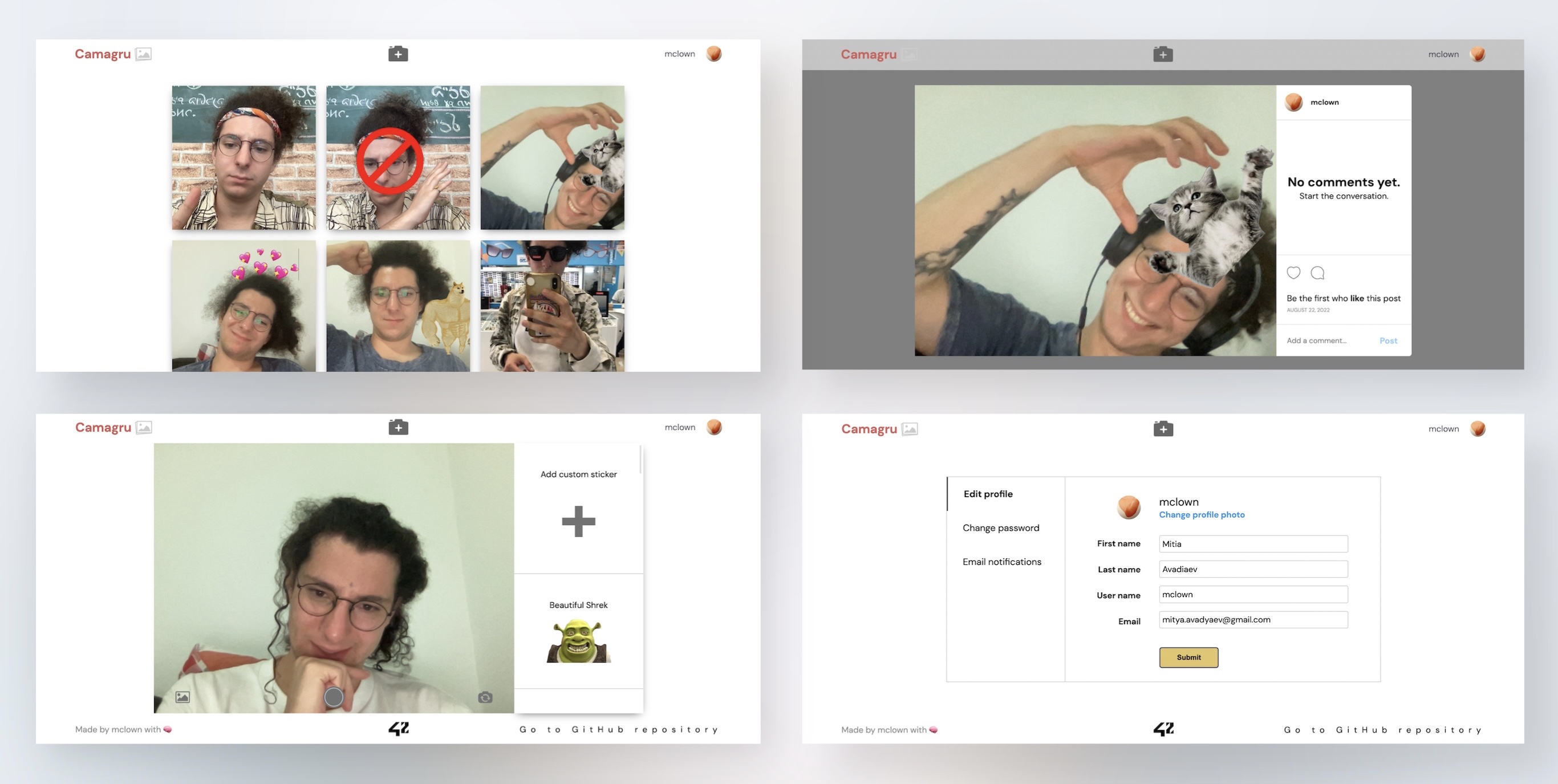
Task: Open the Camagru logo in gallery window
Action: 102,54
